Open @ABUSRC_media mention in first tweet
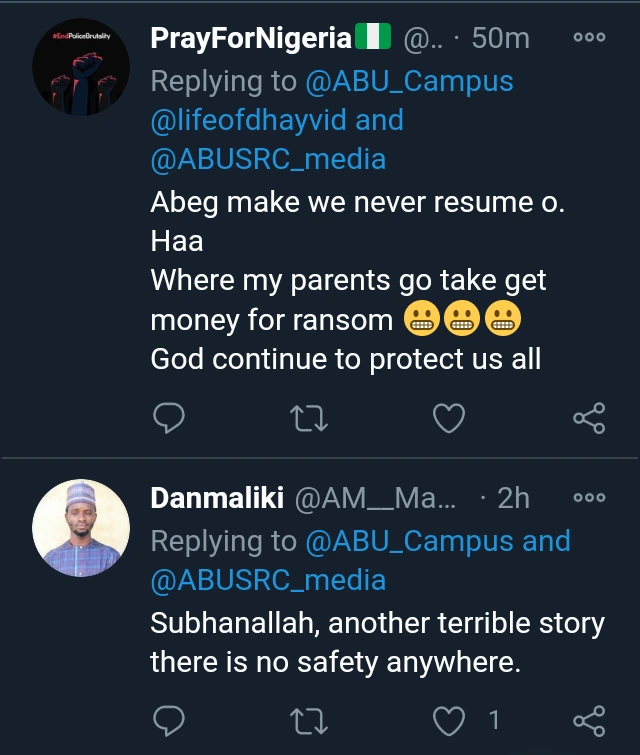The height and width of the screenshot is (755, 640). (x=268, y=159)
